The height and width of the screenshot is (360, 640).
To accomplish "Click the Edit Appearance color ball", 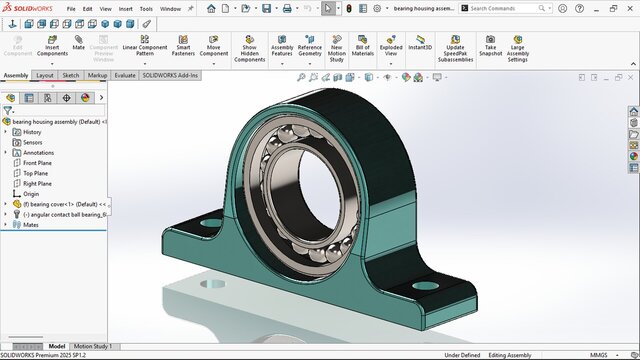I will coord(406,77).
